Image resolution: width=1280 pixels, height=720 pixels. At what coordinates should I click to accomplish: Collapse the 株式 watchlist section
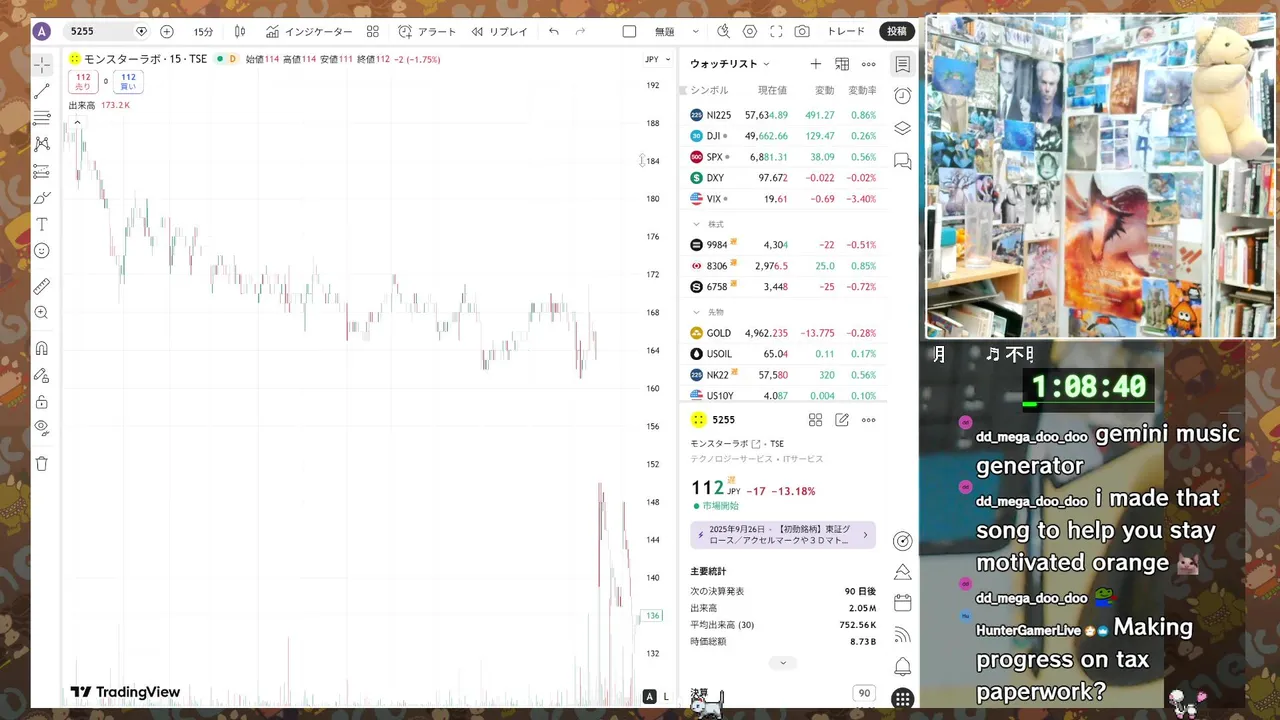[x=697, y=224]
